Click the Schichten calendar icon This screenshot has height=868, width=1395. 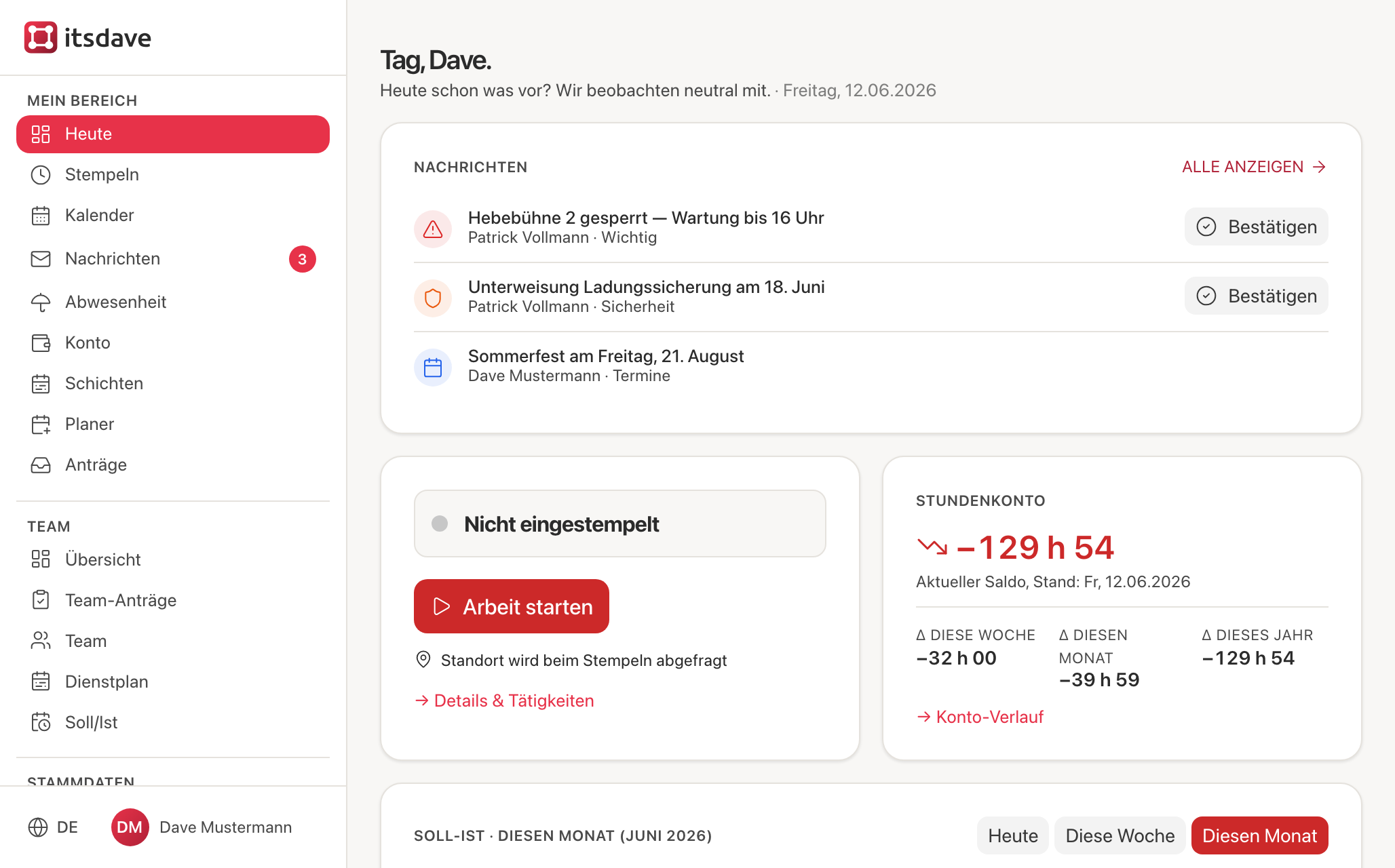[41, 384]
